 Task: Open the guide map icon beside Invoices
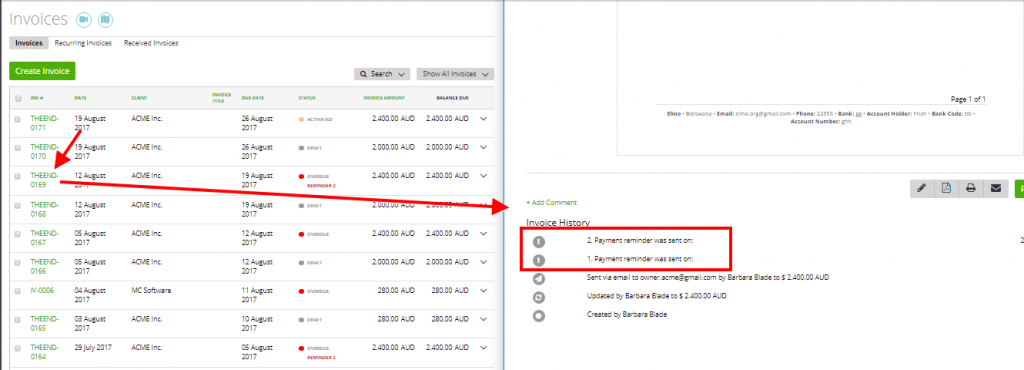106,20
